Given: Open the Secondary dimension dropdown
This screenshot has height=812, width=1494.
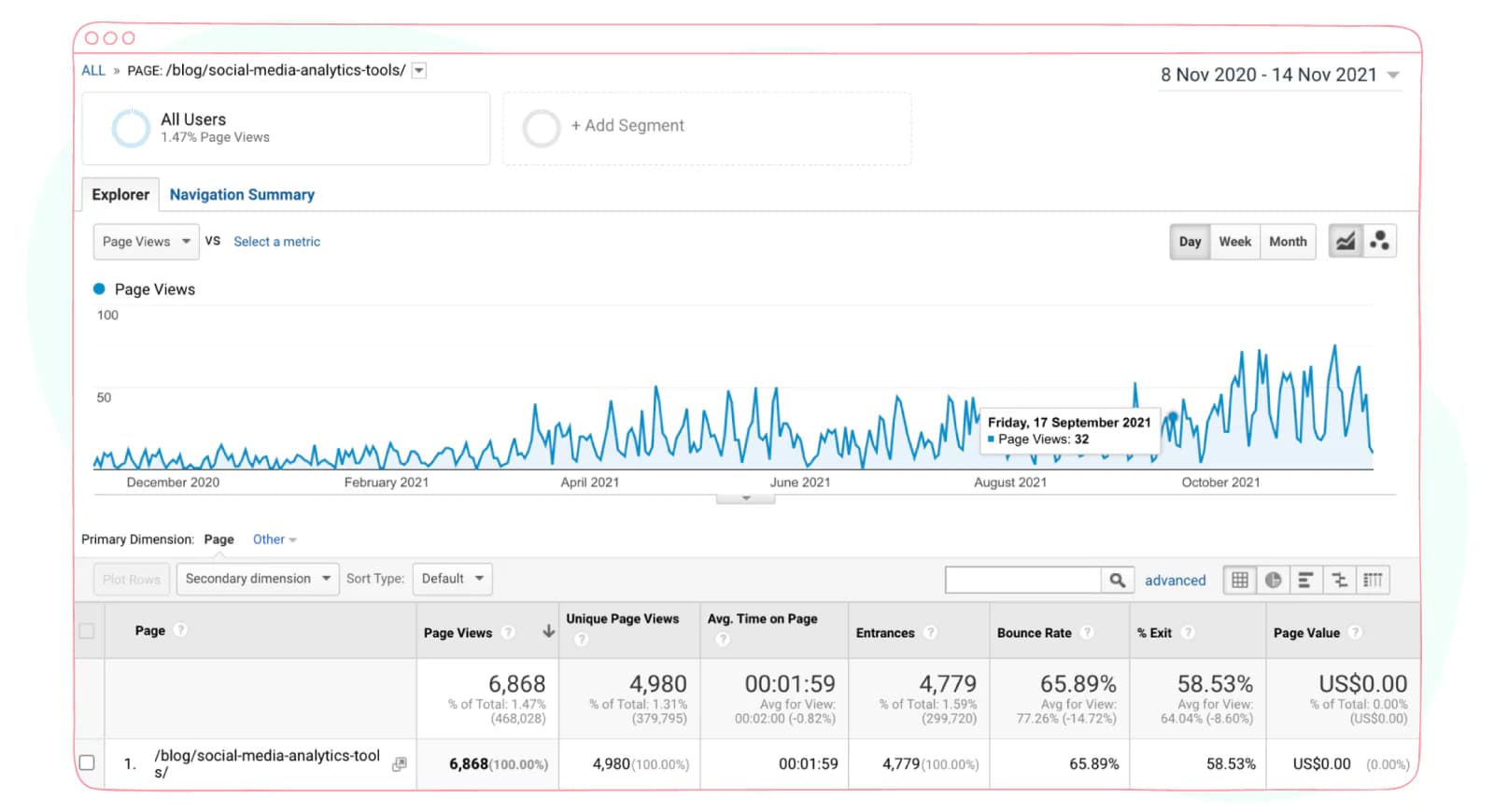Looking at the screenshot, I should coord(257,579).
